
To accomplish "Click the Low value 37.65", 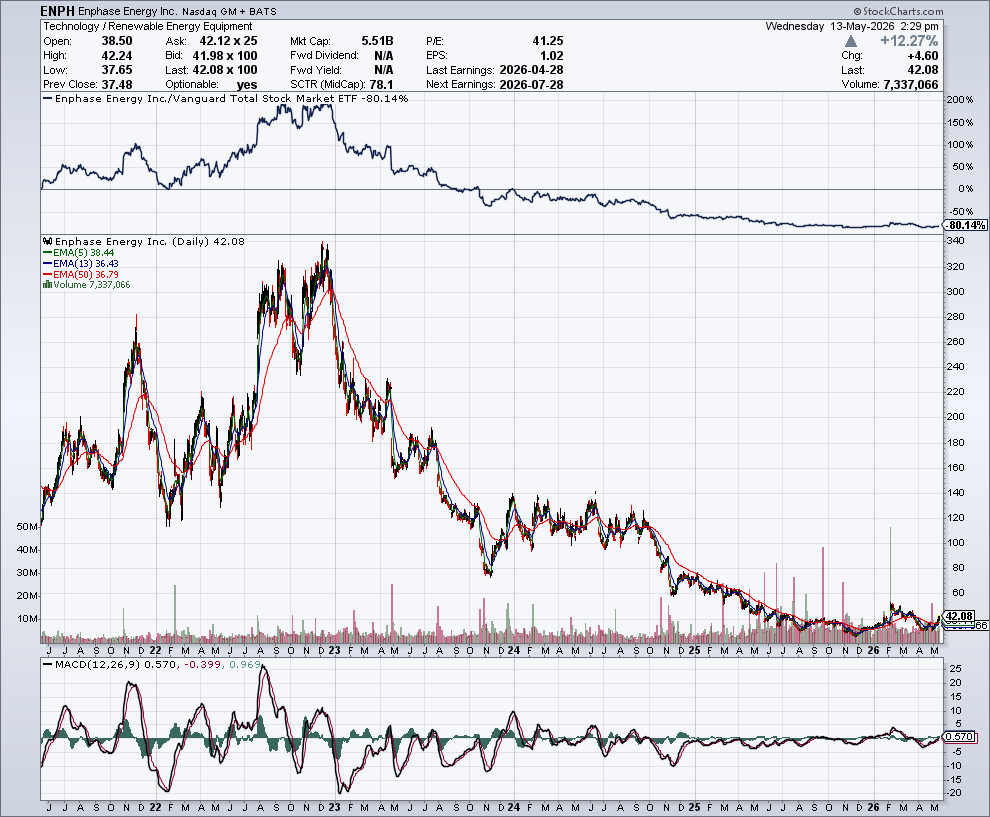I will [117, 70].
